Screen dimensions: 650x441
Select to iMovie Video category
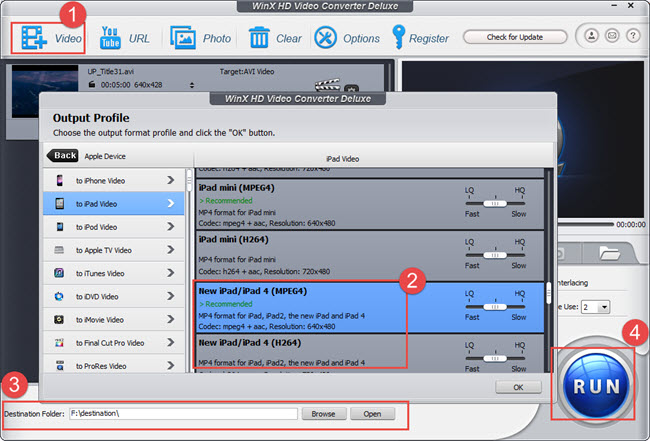pyautogui.click(x=114, y=320)
